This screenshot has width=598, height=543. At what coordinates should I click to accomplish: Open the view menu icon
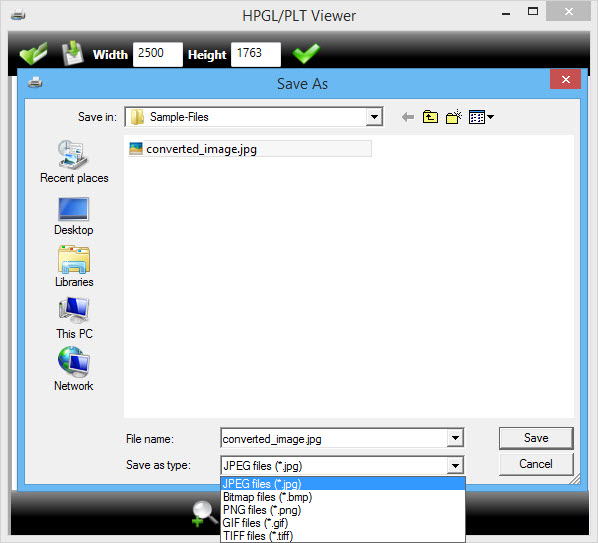[481, 117]
